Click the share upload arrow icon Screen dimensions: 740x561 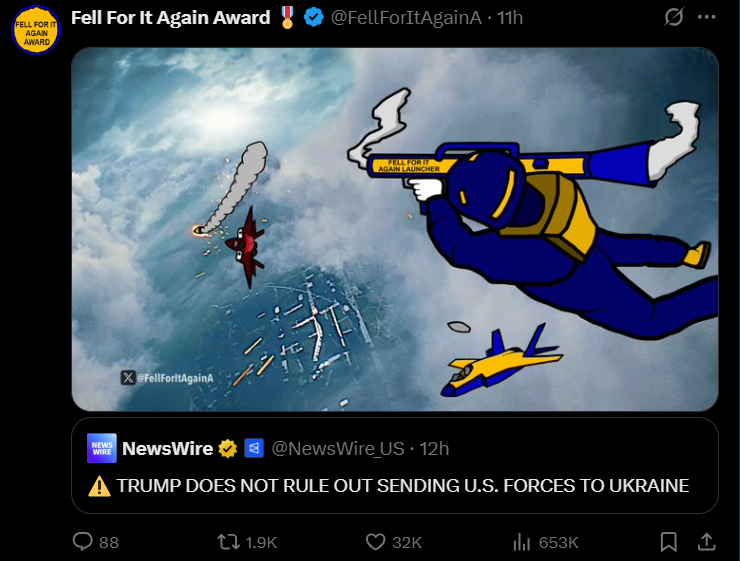tap(706, 542)
